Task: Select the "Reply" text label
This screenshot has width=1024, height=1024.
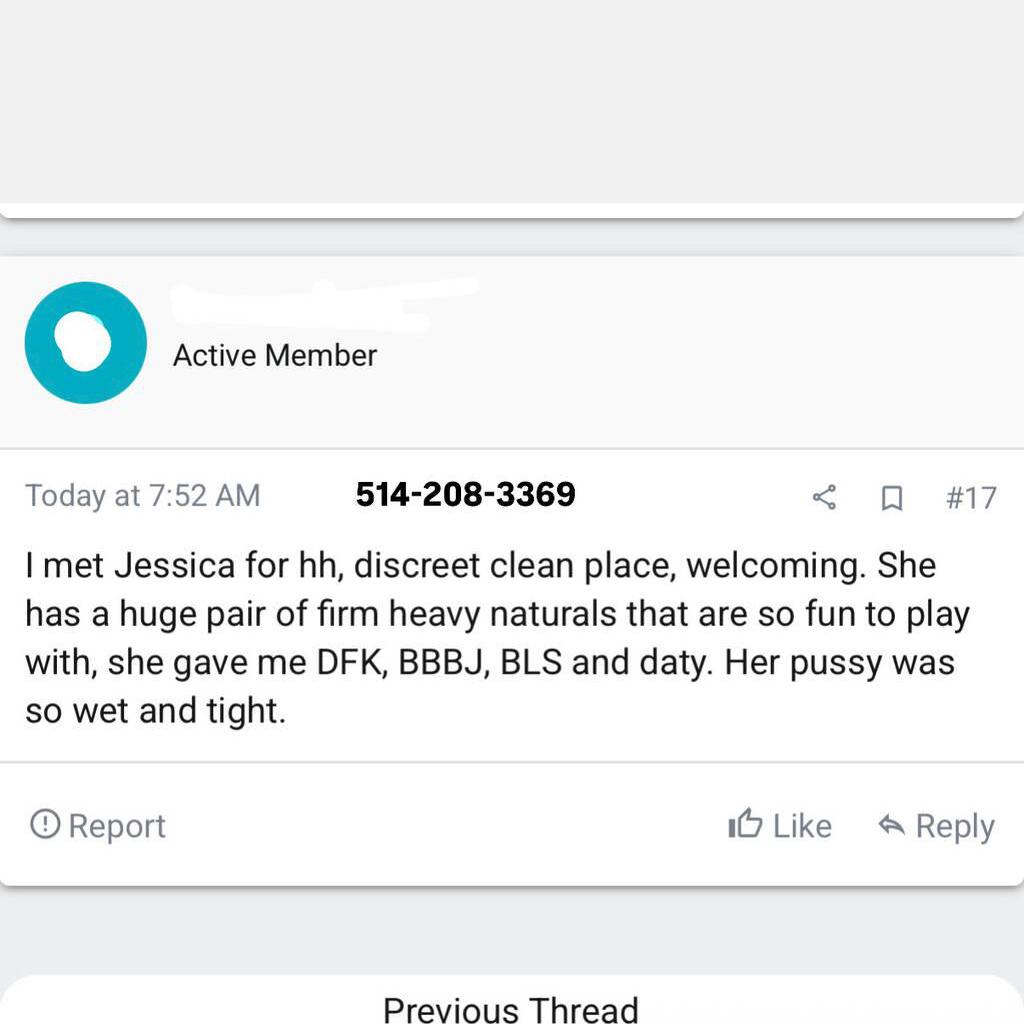Action: click(955, 826)
